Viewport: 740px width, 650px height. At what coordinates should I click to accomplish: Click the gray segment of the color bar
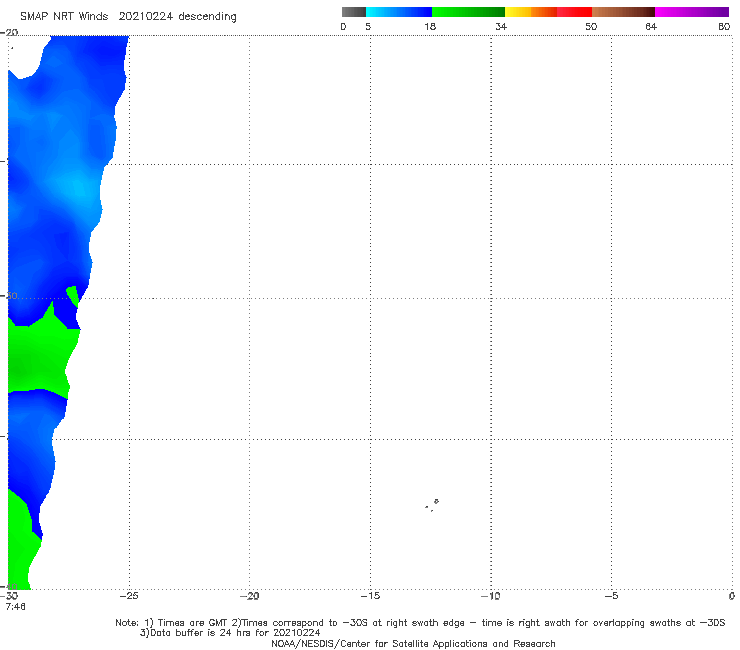[354, 12]
